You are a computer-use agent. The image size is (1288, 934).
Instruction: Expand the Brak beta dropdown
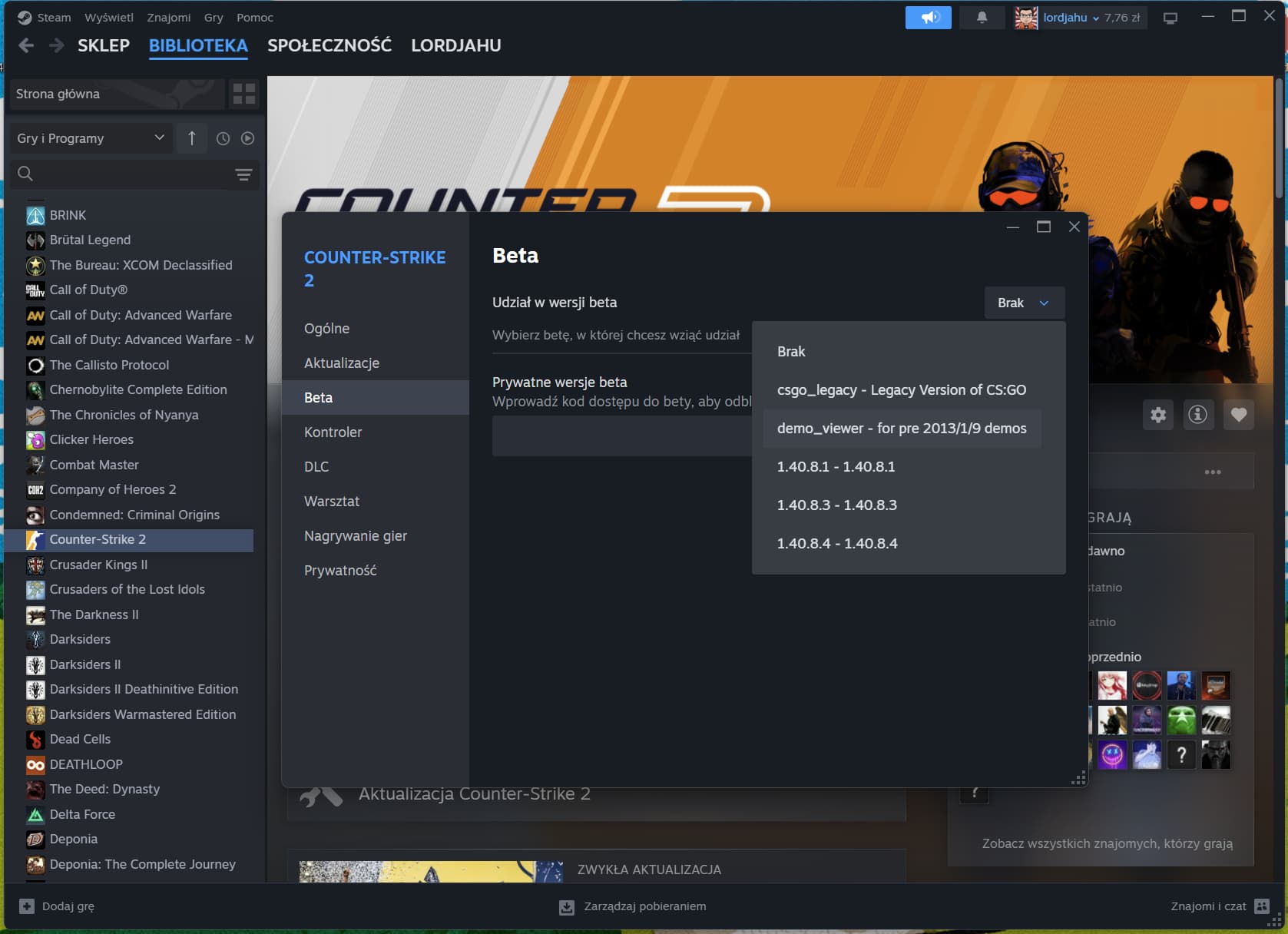click(x=1025, y=303)
